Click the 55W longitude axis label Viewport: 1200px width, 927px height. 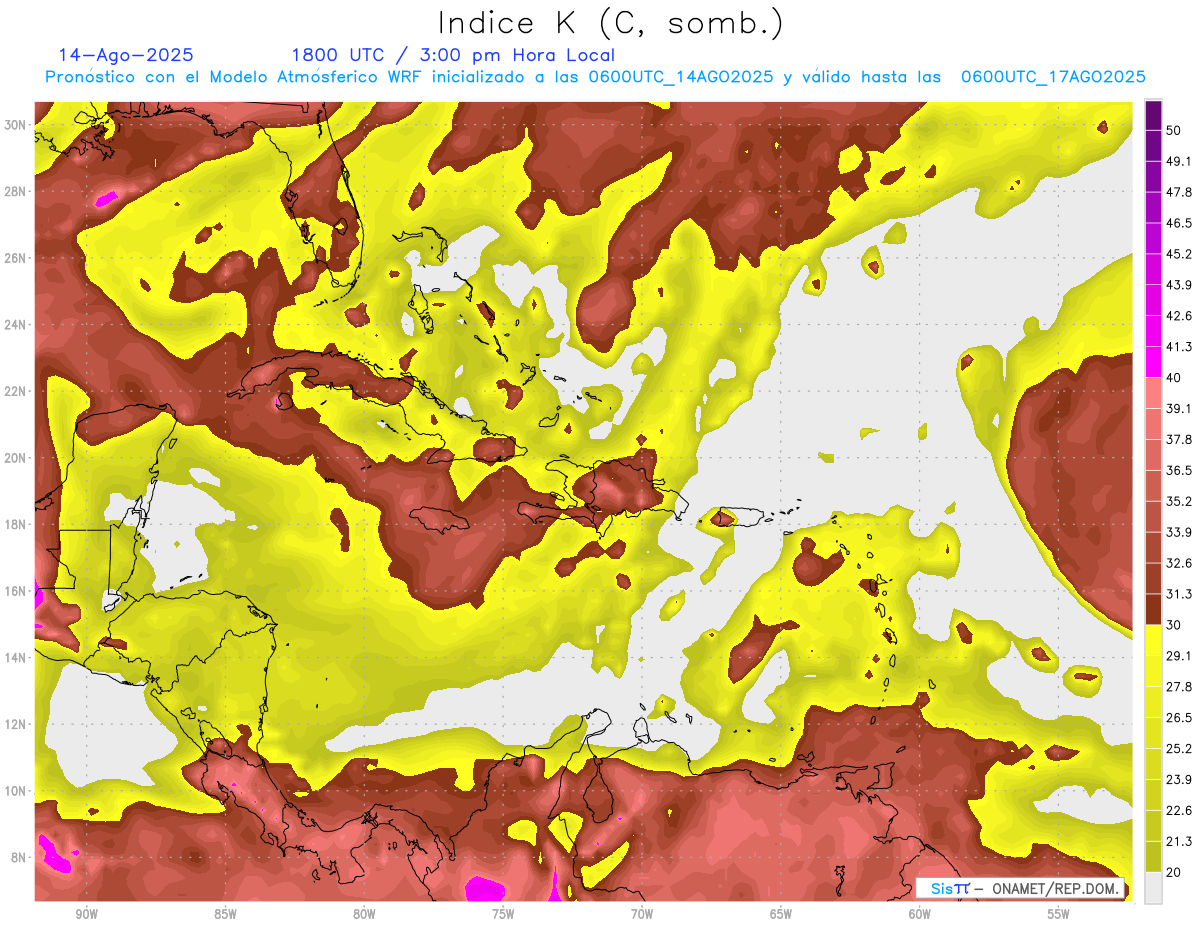tap(1059, 914)
